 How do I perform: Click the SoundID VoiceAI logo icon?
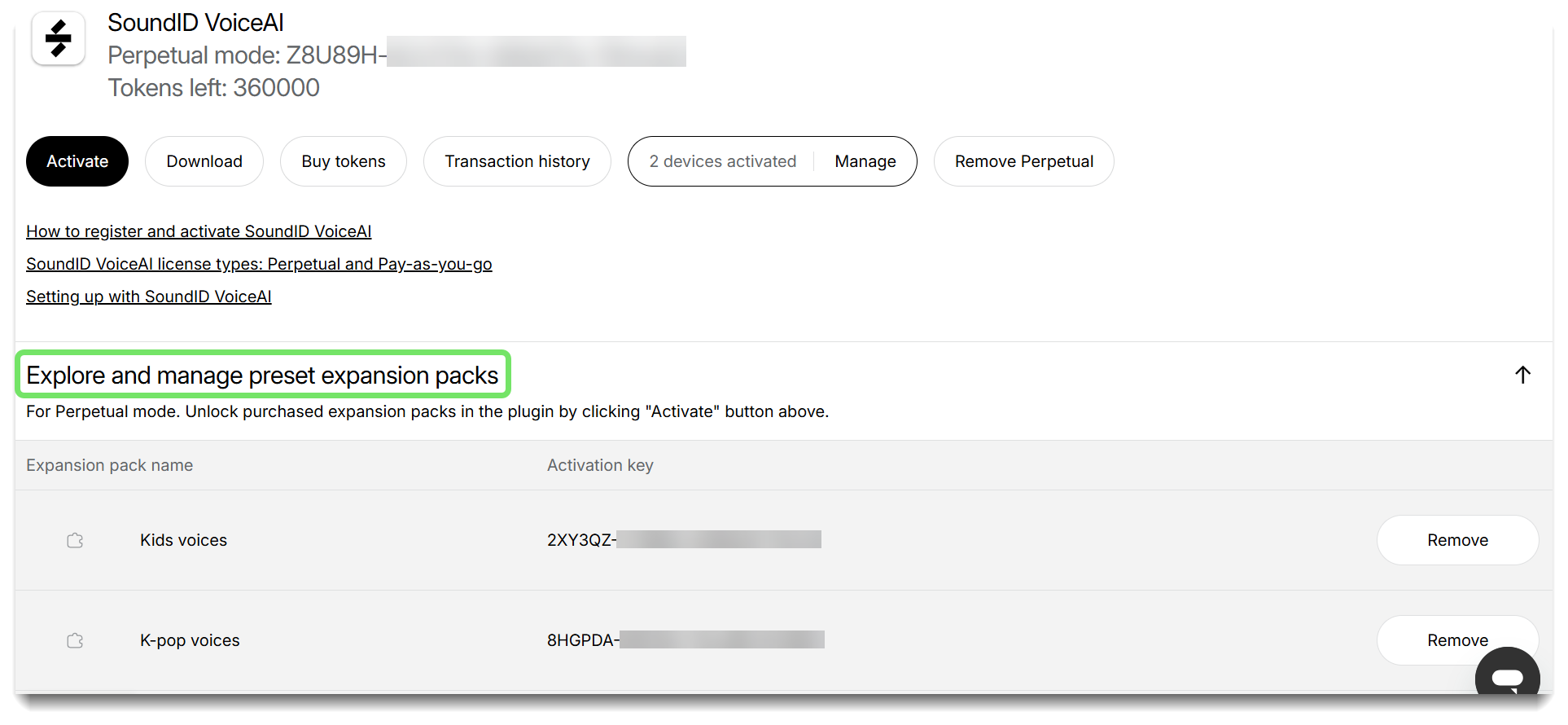(59, 38)
